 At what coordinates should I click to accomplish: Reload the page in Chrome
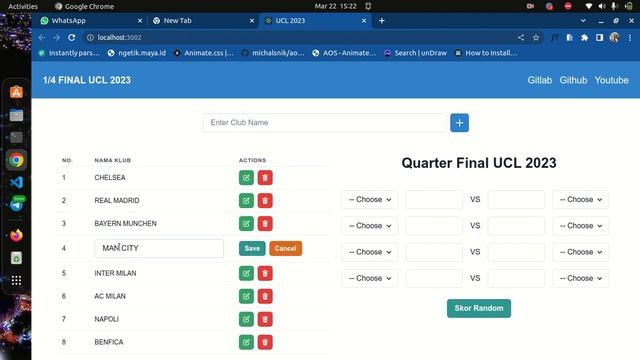[71, 38]
